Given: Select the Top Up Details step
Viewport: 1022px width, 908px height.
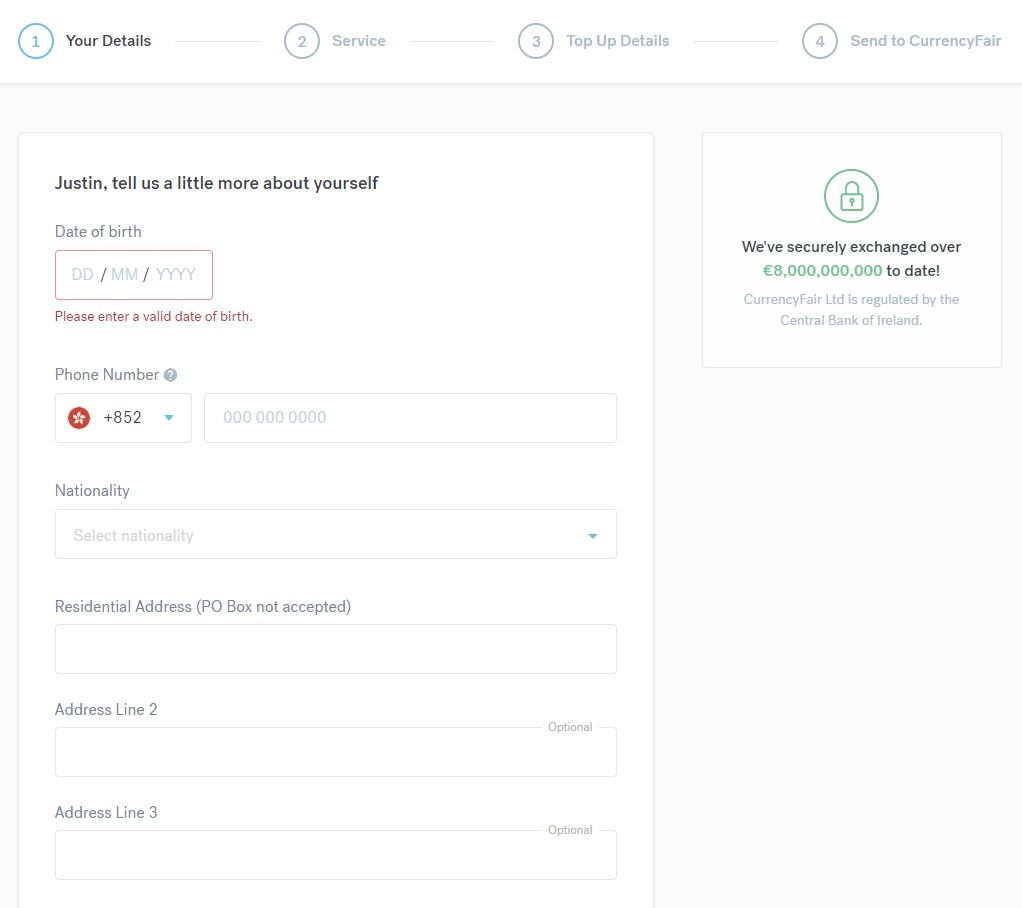Looking at the screenshot, I should tap(617, 41).
